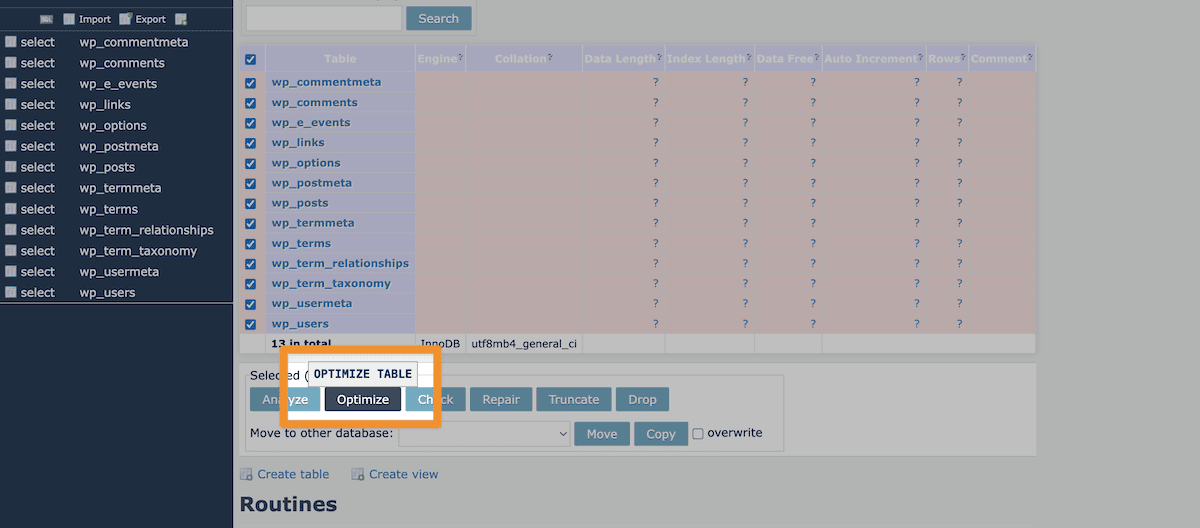Click the InnoDB engine cell in totals row
The width and height of the screenshot is (1200, 528).
440,343
